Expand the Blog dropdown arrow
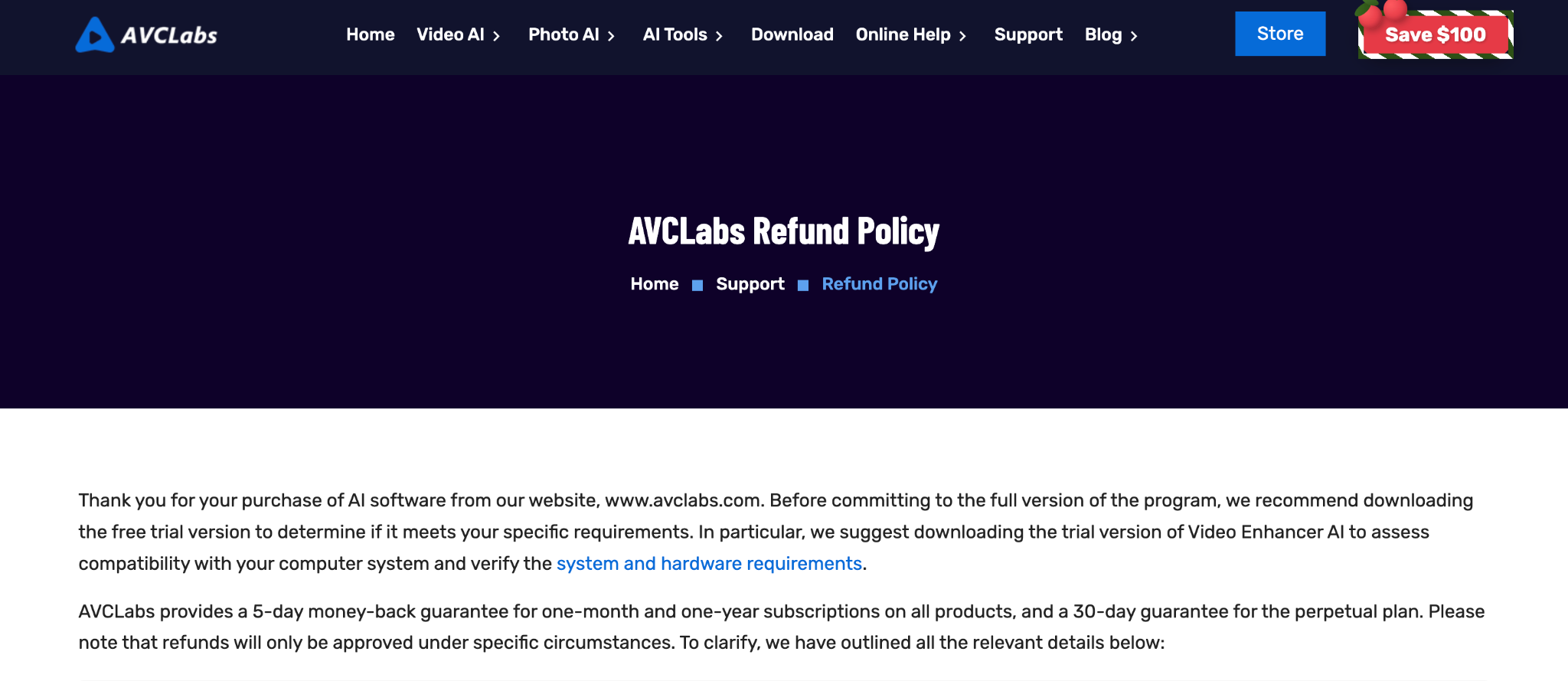 1134,35
